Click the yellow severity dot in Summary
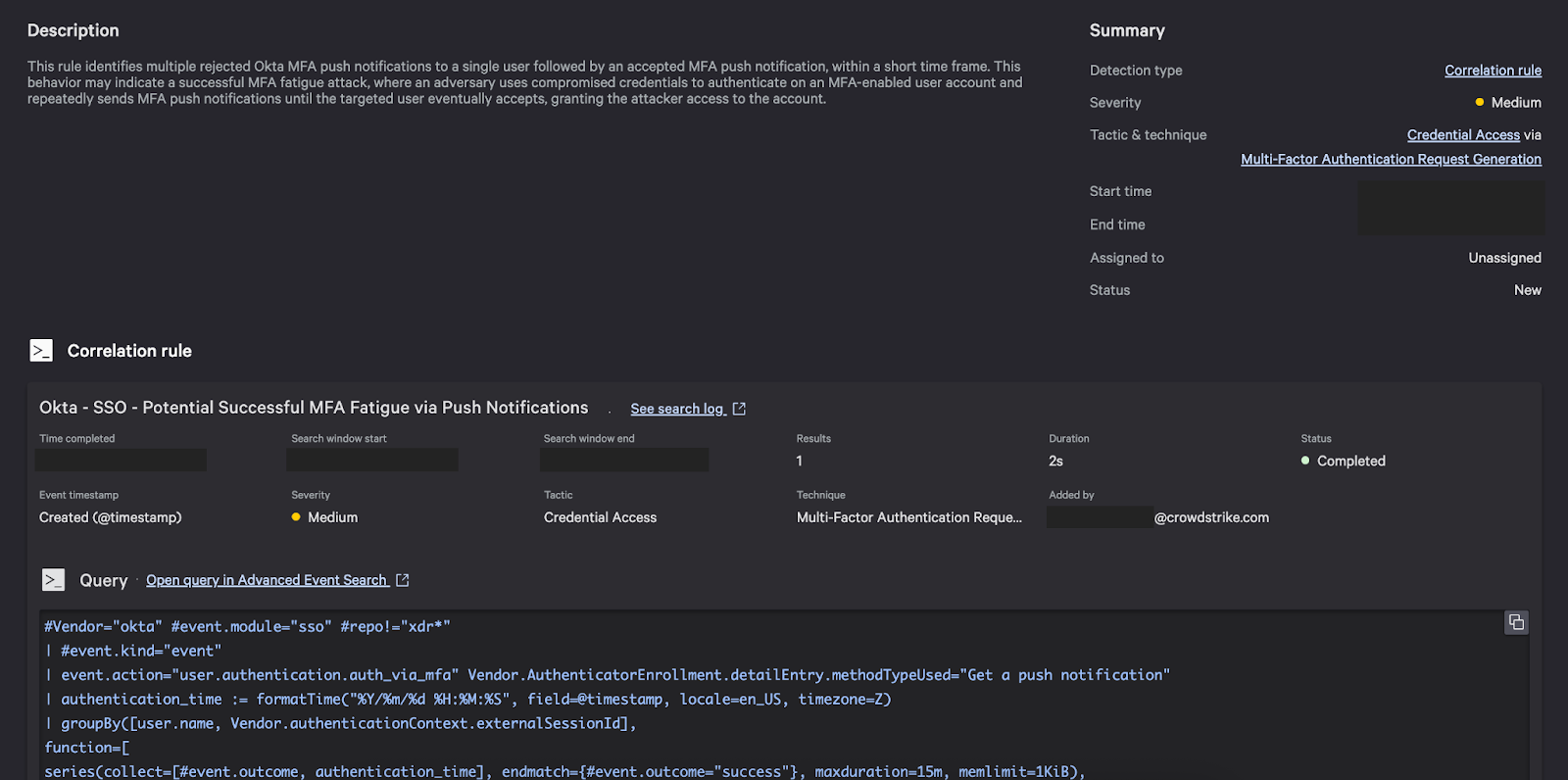 1479,103
